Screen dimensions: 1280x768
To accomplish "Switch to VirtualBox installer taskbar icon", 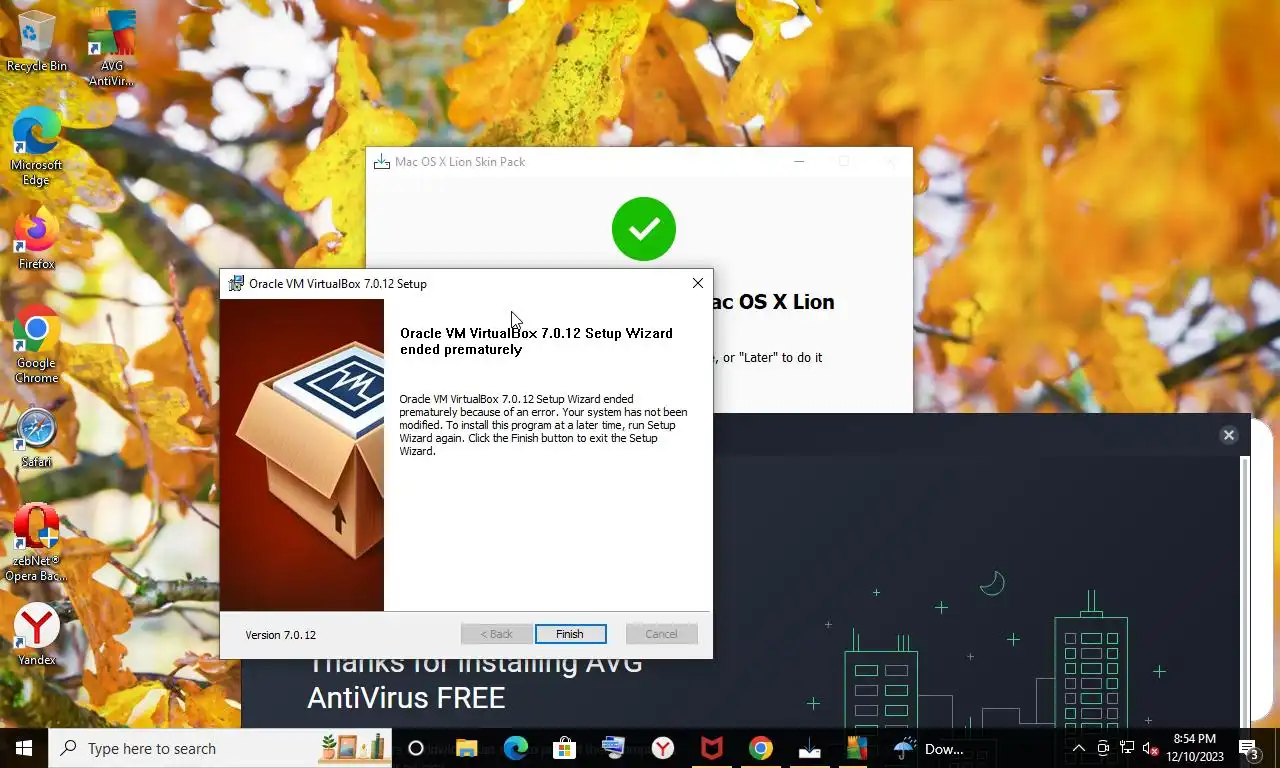I will pyautogui.click(x=613, y=748).
